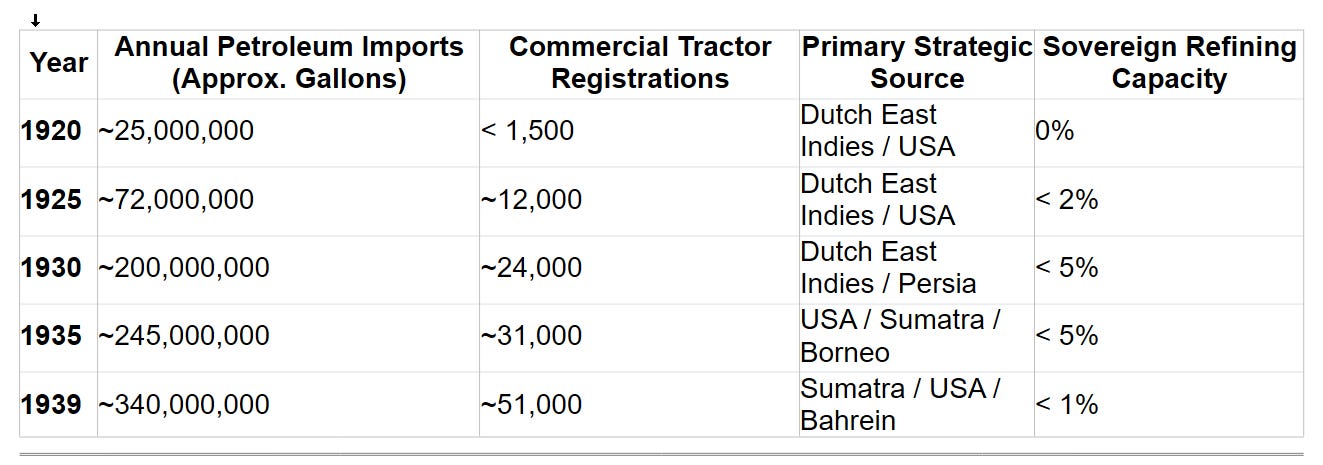Screen dimensions: 1323x465
Task: Click the 0% refining capacity cell
Action: 1169,131
